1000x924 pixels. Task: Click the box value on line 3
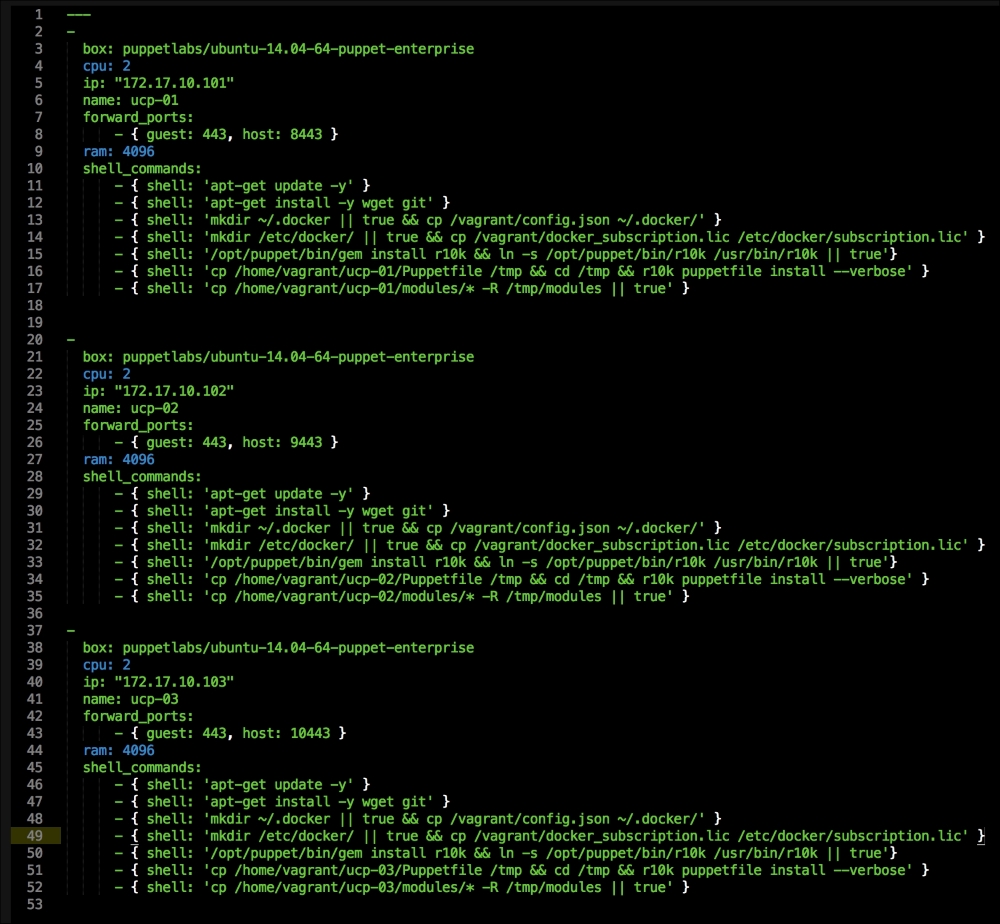pyautogui.click(x=298, y=48)
